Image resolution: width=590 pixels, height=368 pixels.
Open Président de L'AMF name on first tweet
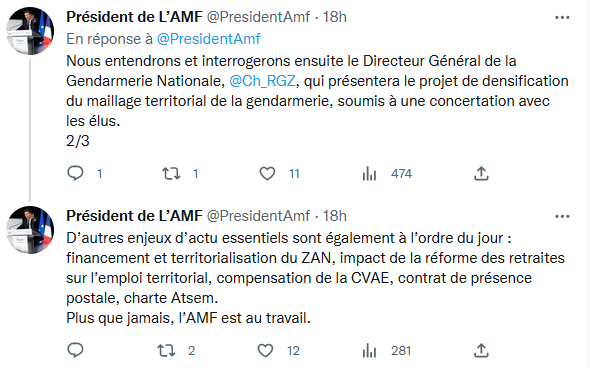tap(134, 17)
